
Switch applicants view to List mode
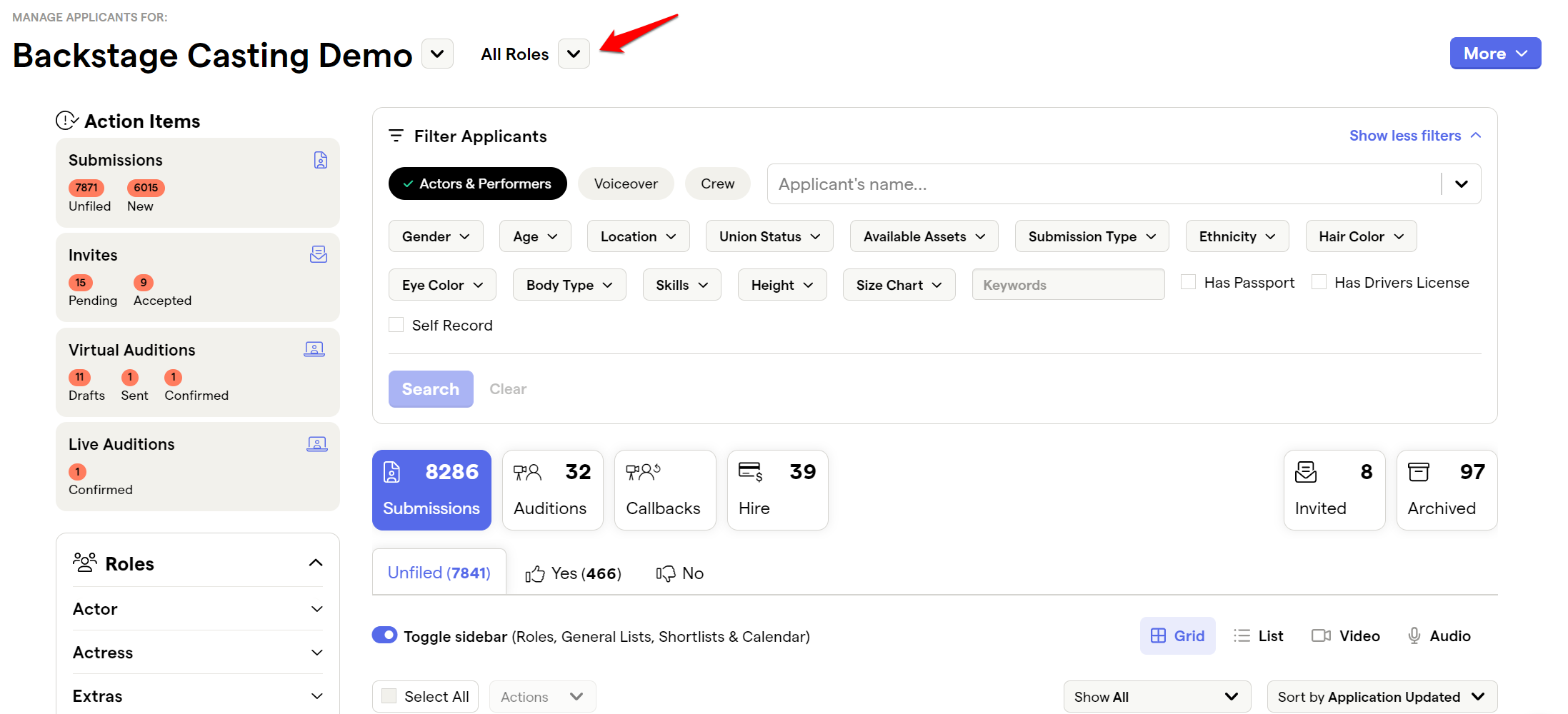point(1258,635)
